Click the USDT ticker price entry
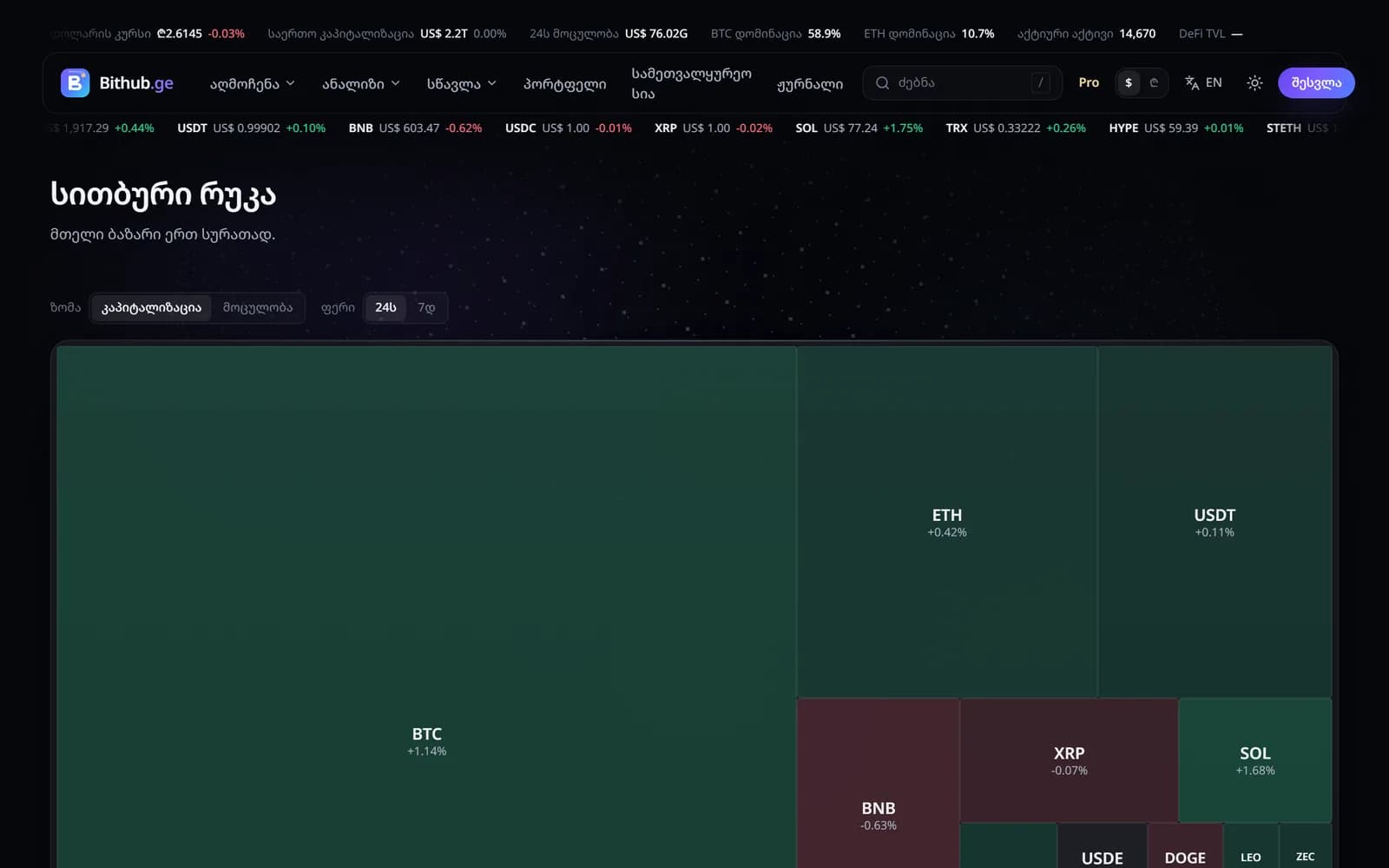The width and height of the screenshot is (1389, 868). click(251, 128)
